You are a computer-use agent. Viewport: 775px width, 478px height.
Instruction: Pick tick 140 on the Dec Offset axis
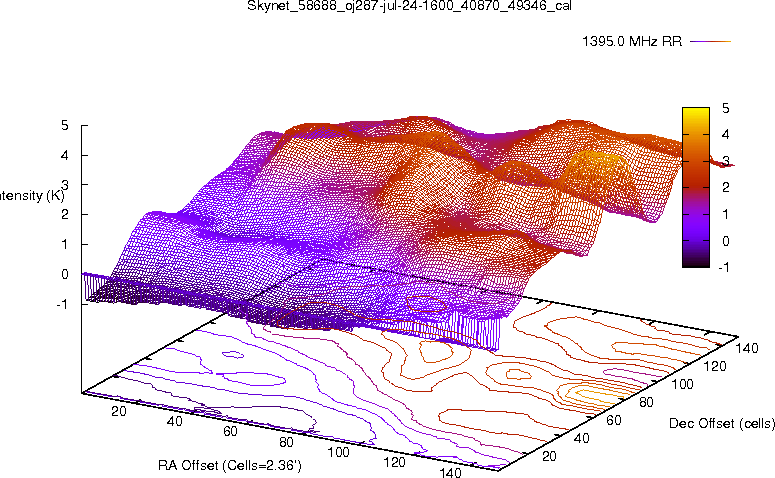[x=747, y=348]
